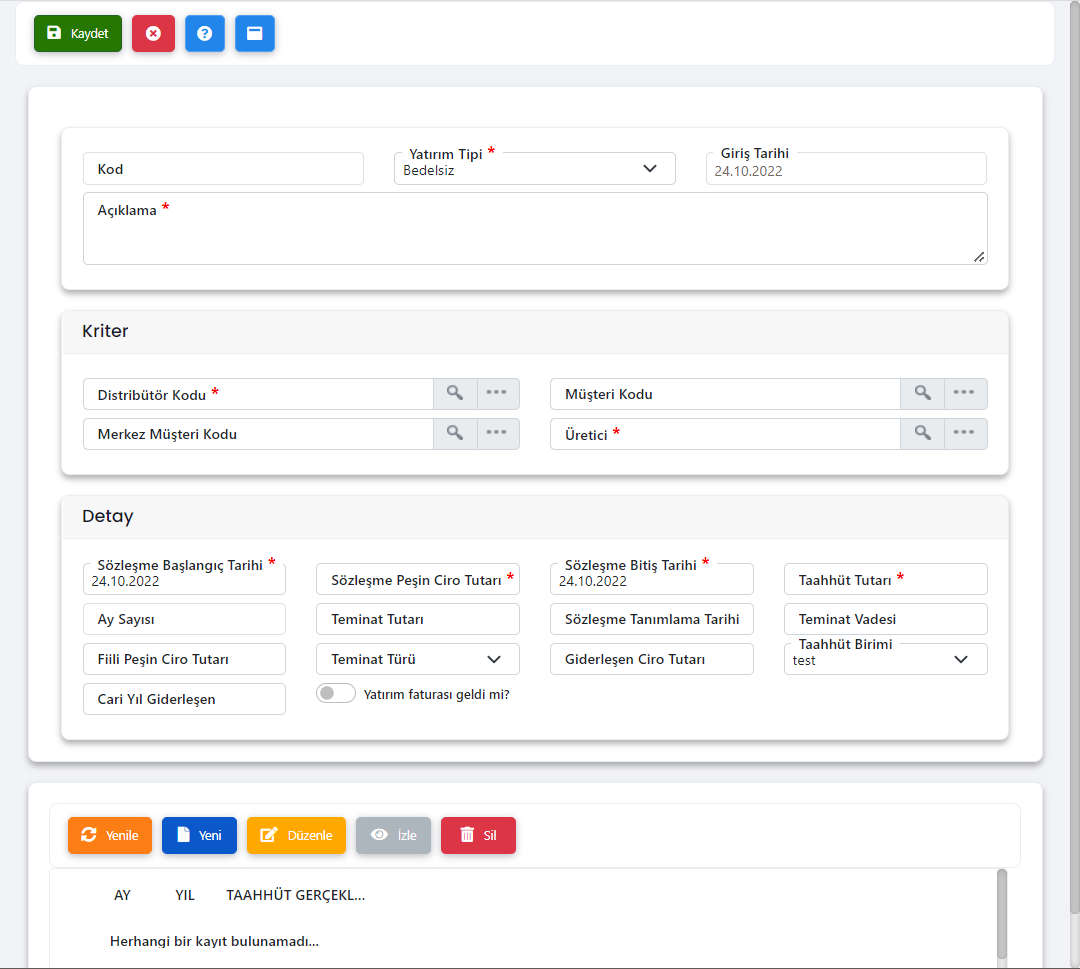The width and height of the screenshot is (1080, 969).
Task: Click the red cancel X icon button
Action: [153, 33]
